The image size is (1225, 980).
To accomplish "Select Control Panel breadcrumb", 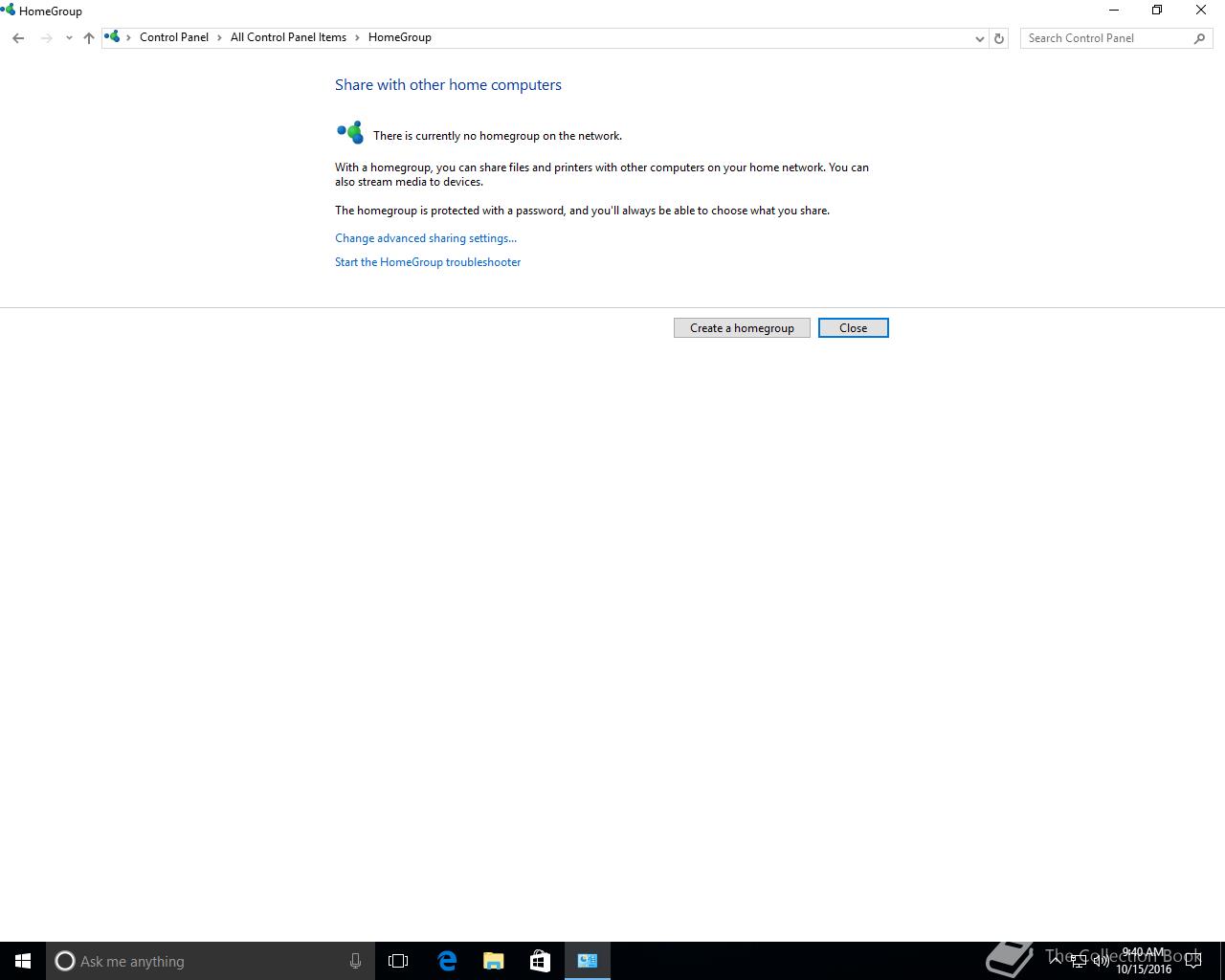I will click(x=174, y=37).
